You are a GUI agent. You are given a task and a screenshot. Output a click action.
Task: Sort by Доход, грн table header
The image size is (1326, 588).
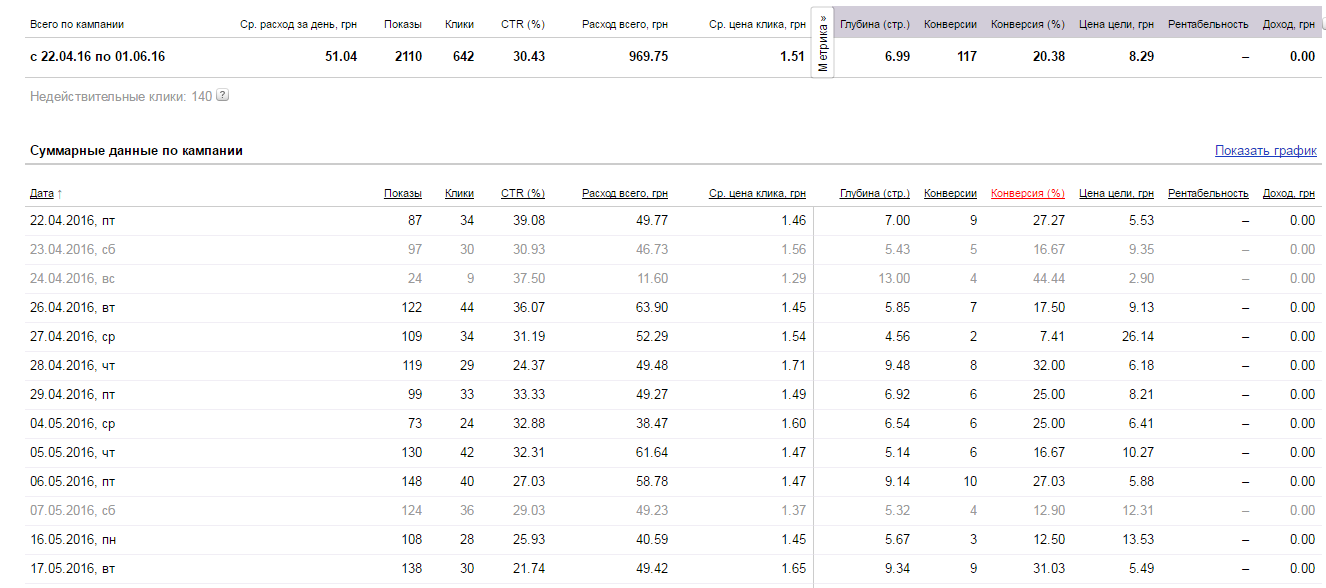pyautogui.click(x=1288, y=193)
